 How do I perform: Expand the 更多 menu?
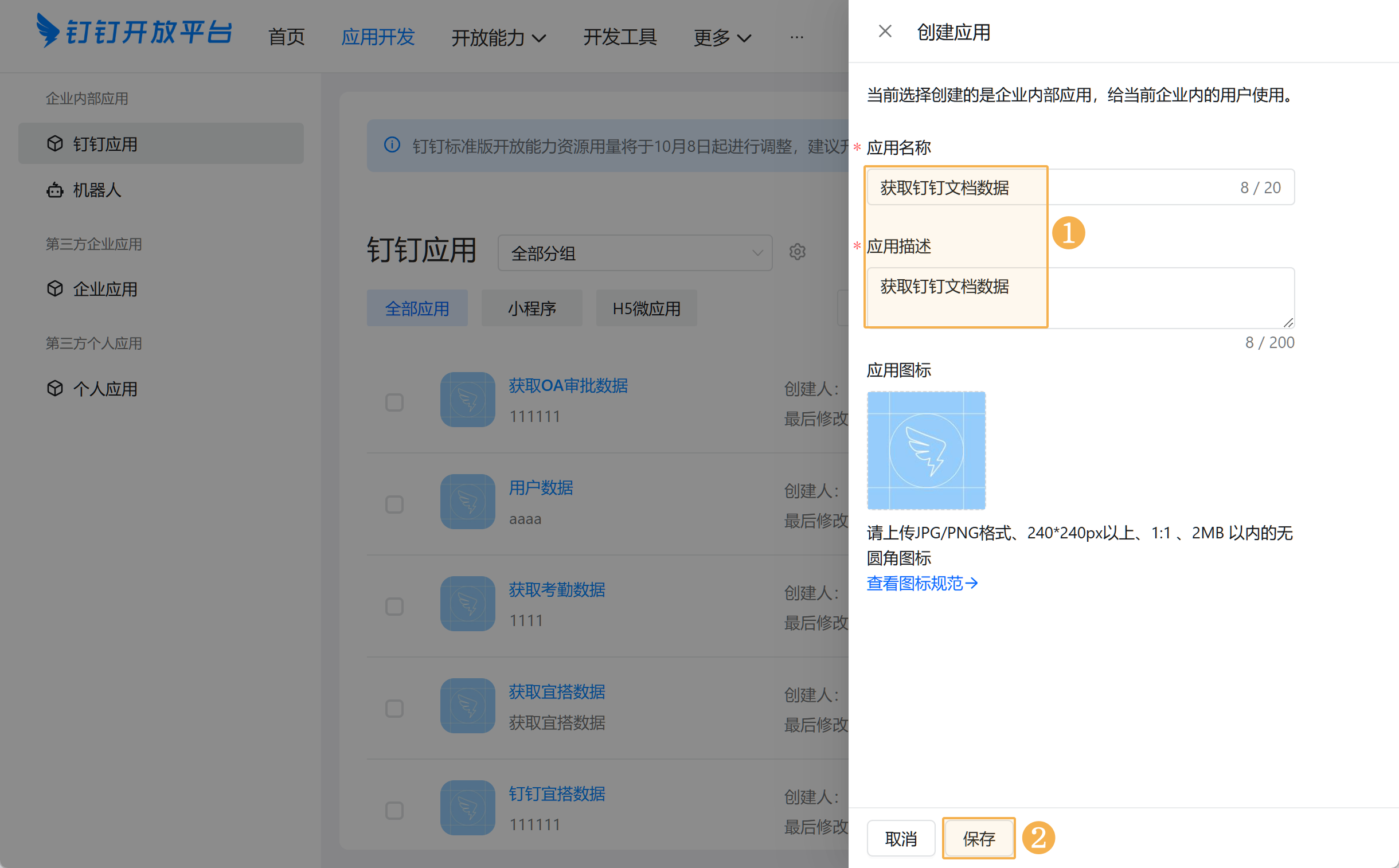point(722,38)
